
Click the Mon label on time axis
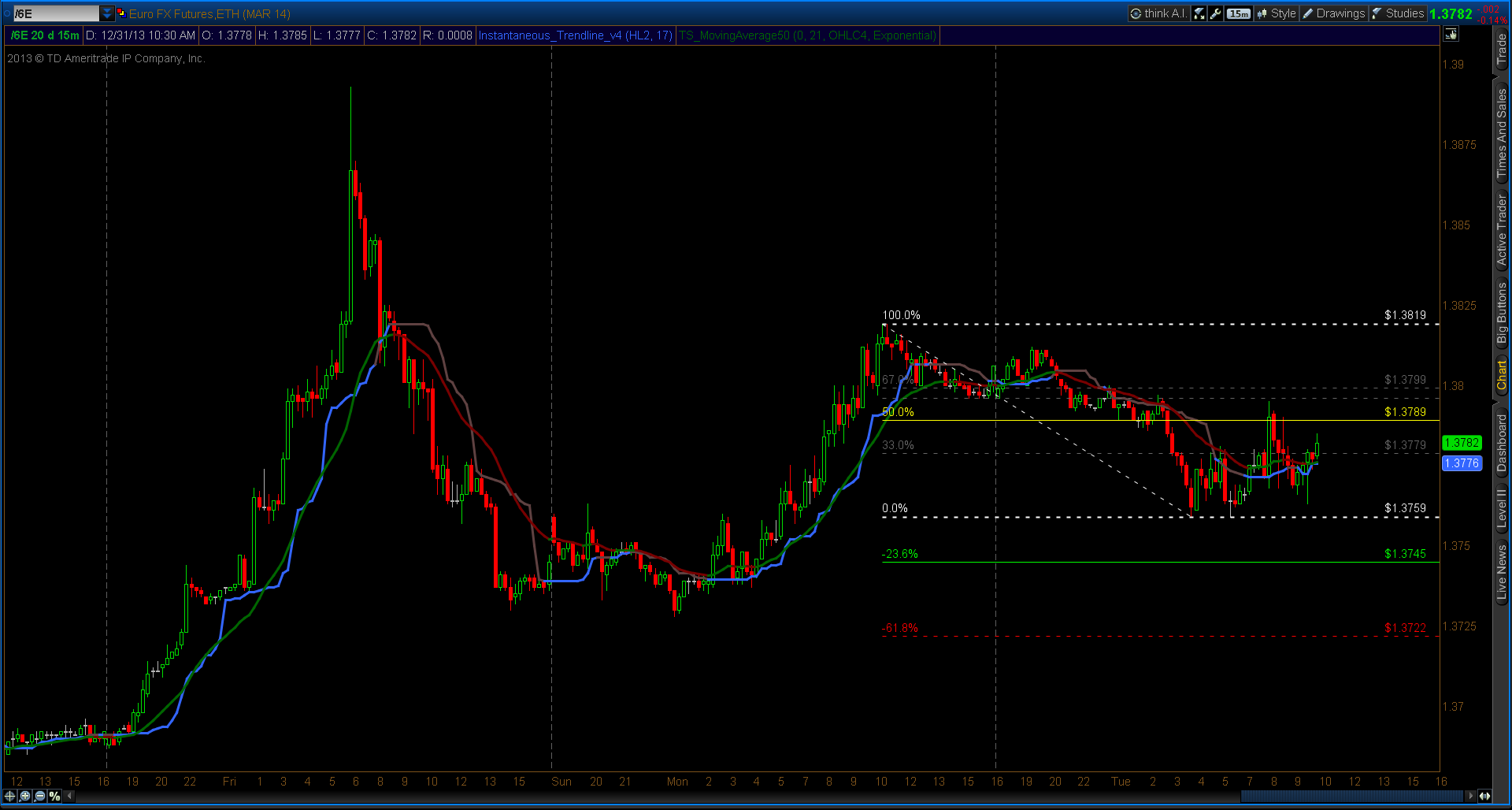(677, 782)
